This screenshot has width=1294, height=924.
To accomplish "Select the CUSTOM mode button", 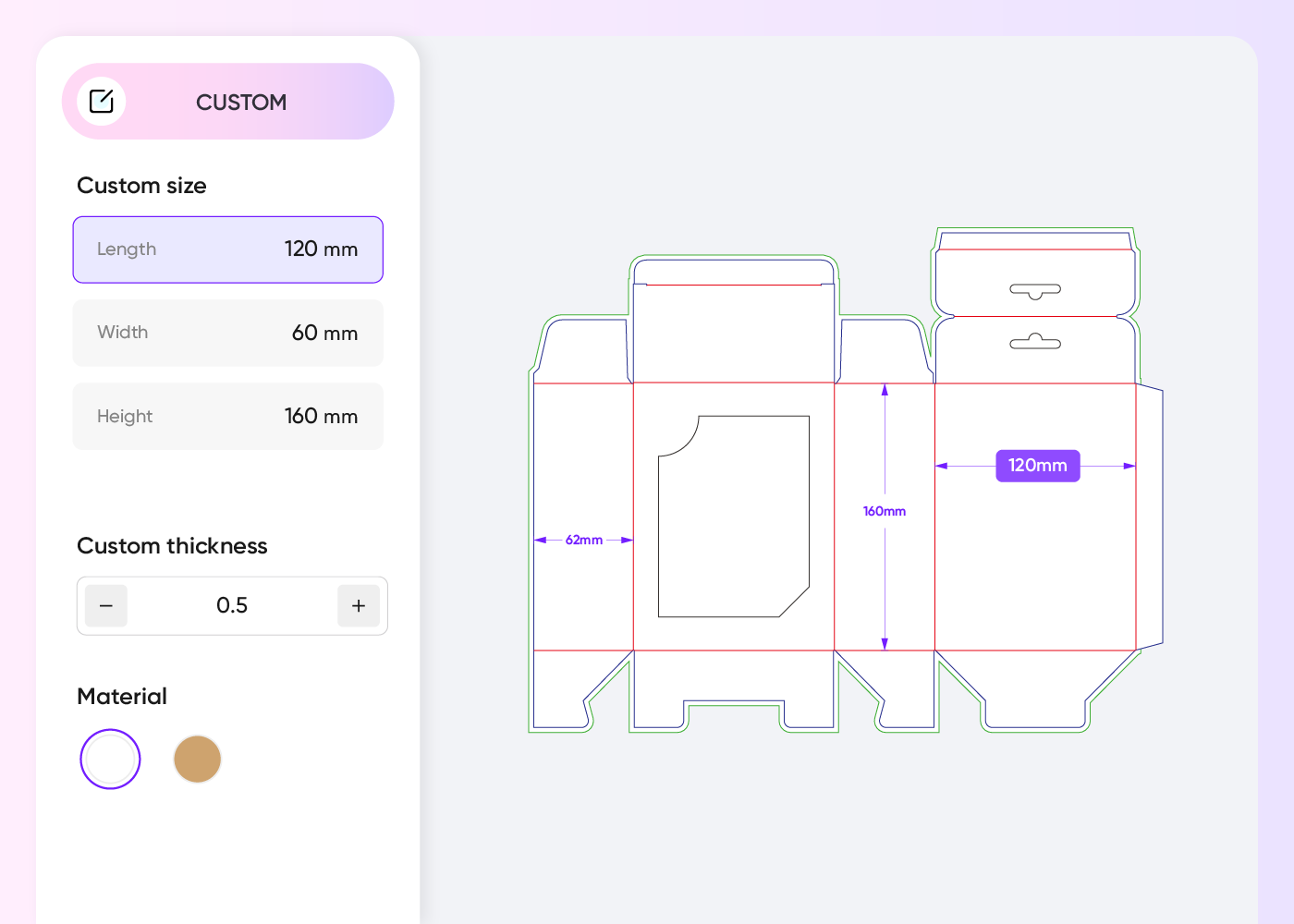I will (228, 102).
